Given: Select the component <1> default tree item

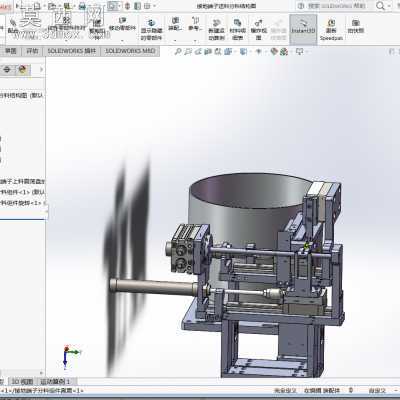Looking at the screenshot, I should point(23,192).
